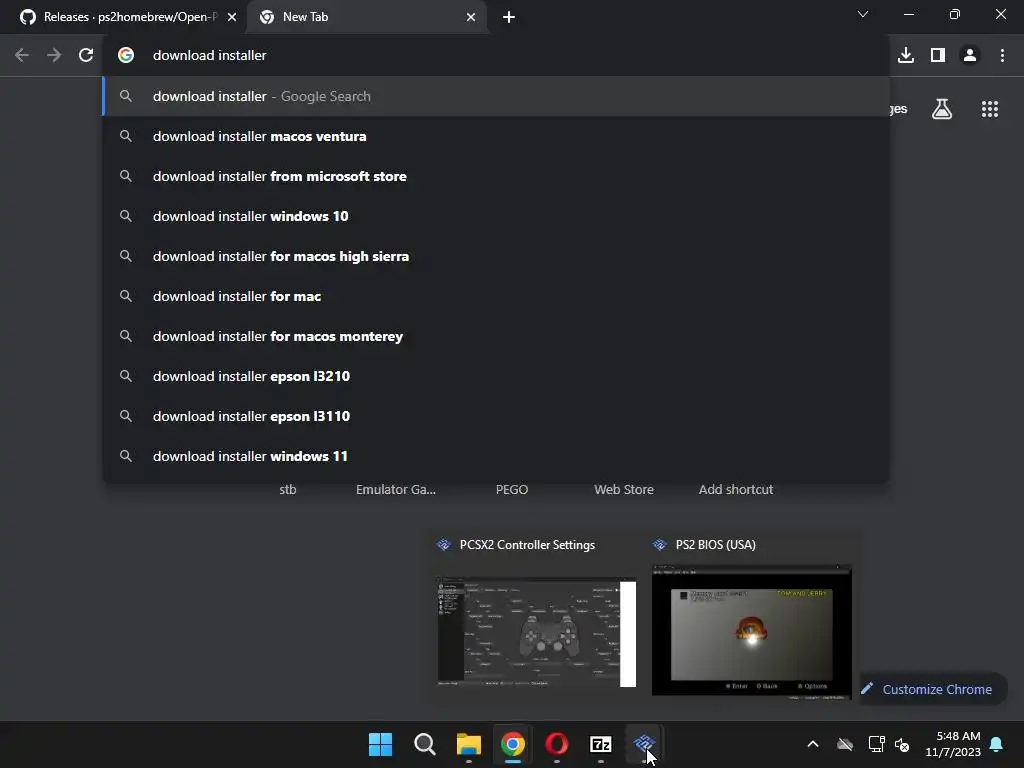Select suggestion 'download installer for macos high sierra'

[x=496, y=257]
